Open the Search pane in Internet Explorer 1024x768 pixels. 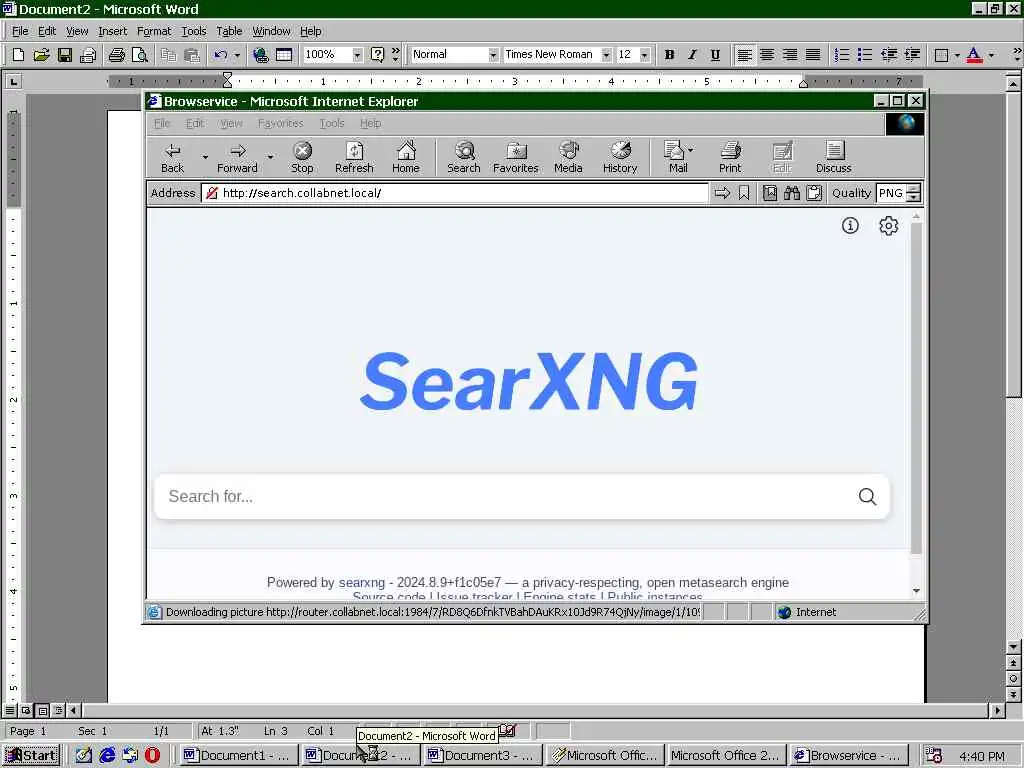point(464,158)
